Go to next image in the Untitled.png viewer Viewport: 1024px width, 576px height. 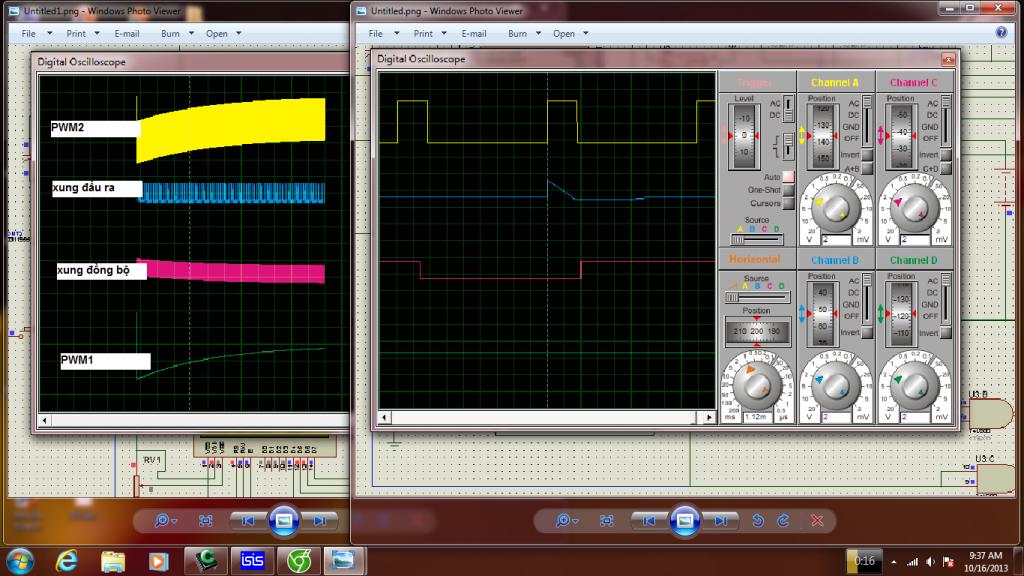pyautogui.click(x=720, y=520)
